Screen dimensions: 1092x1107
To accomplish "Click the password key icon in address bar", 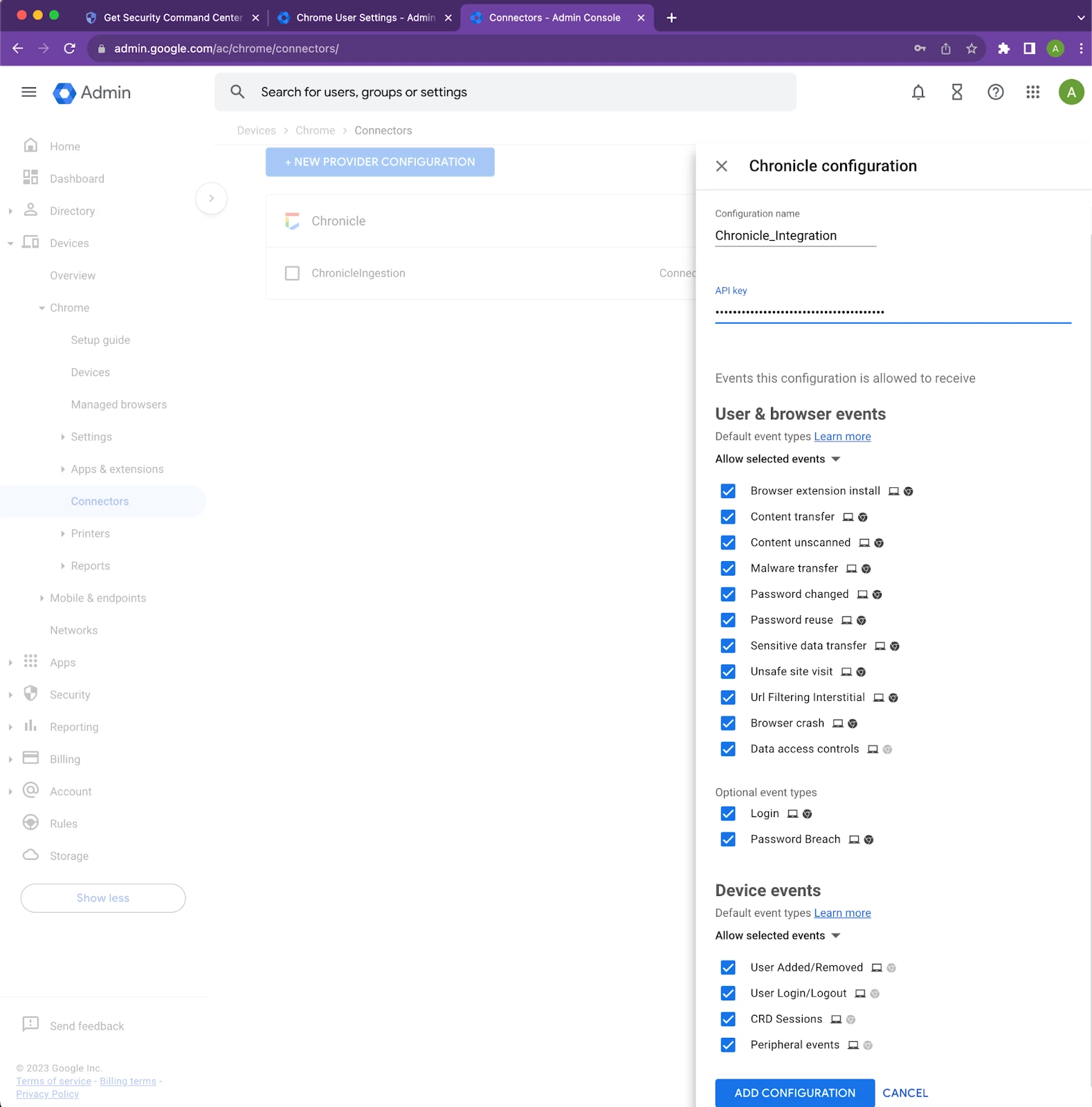I will tap(920, 48).
